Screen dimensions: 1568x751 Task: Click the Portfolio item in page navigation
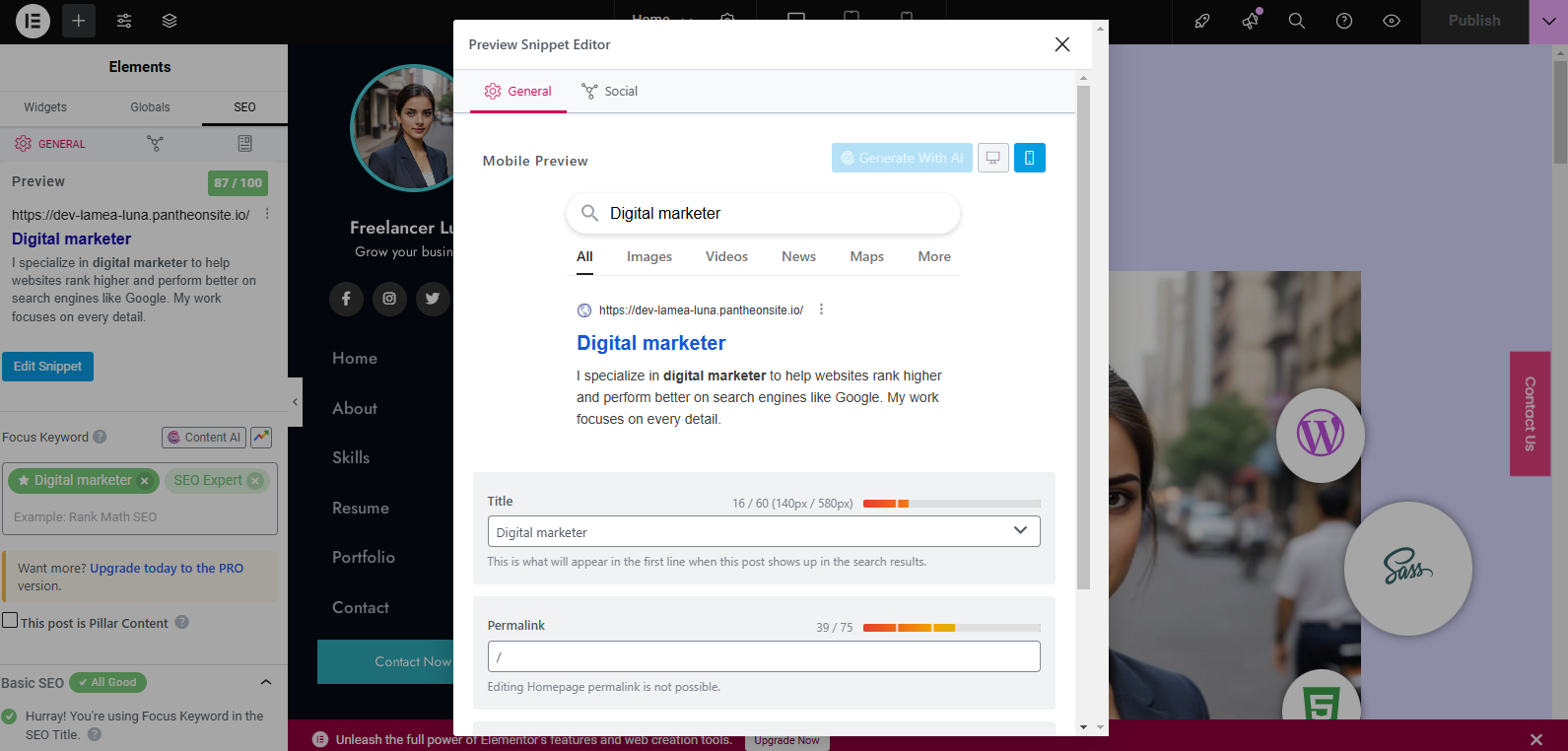coord(364,557)
